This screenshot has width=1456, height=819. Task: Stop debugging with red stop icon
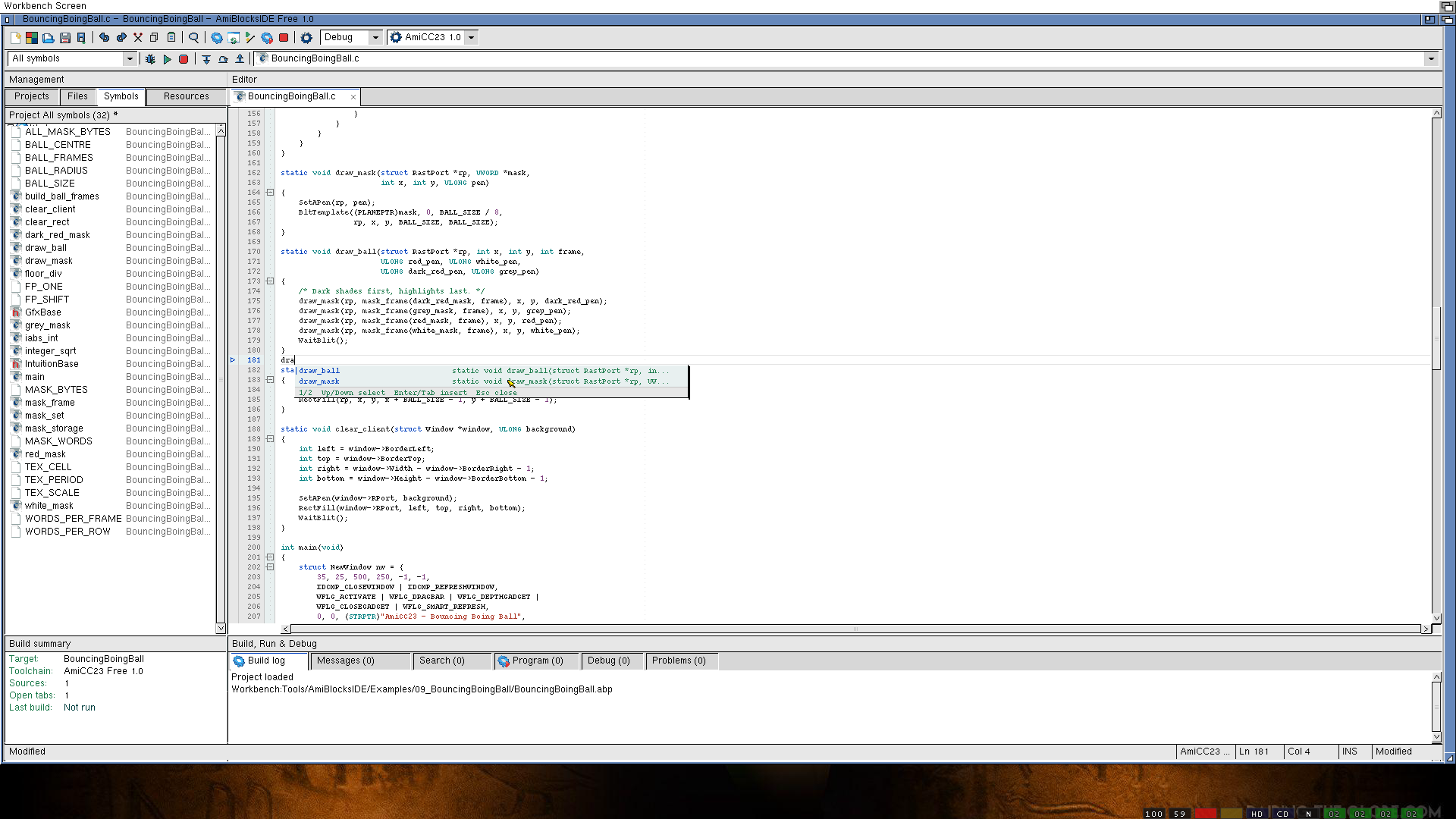pos(184,58)
